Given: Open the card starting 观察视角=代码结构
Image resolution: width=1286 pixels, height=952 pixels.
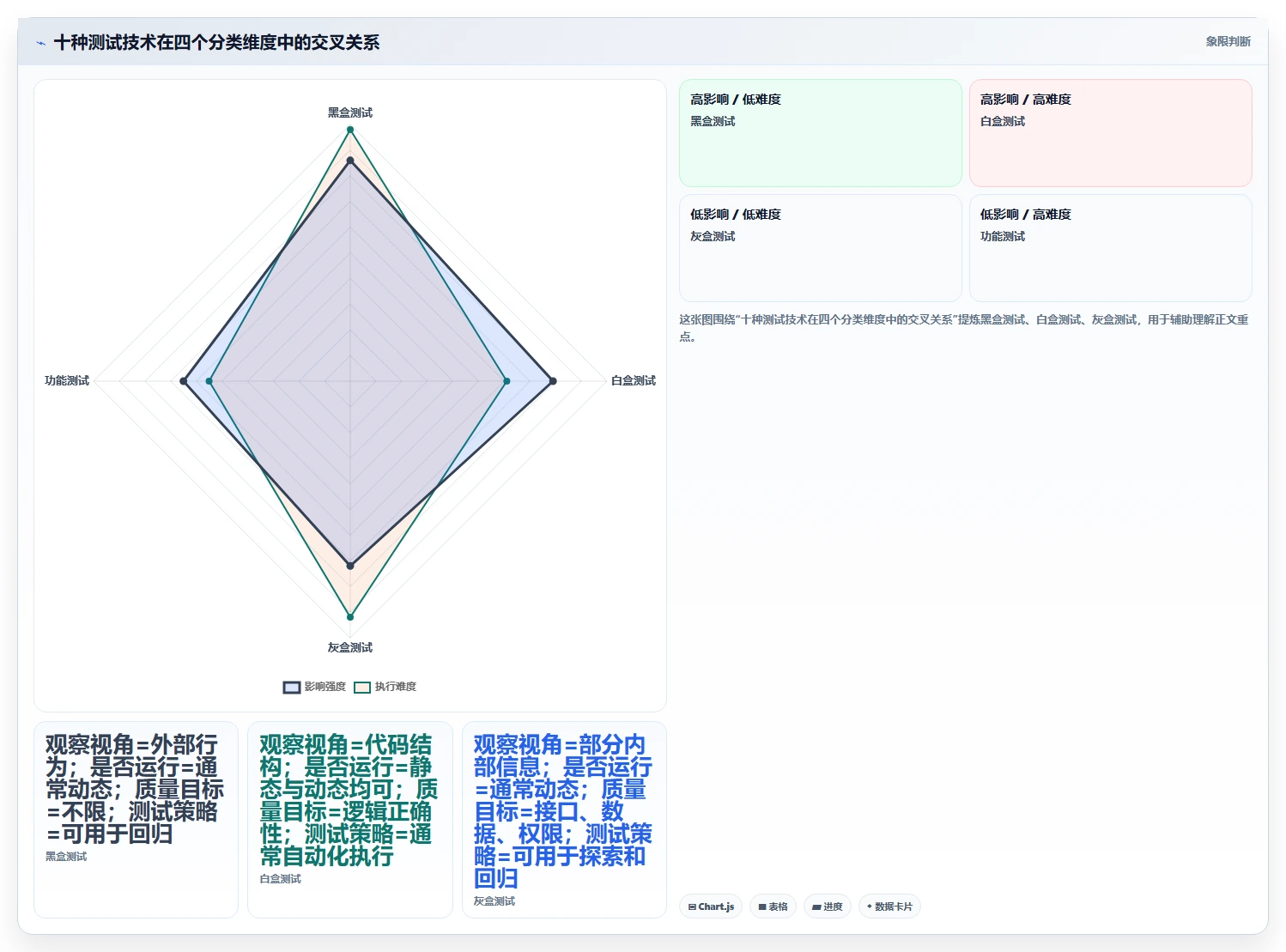Looking at the screenshot, I should click(350, 820).
